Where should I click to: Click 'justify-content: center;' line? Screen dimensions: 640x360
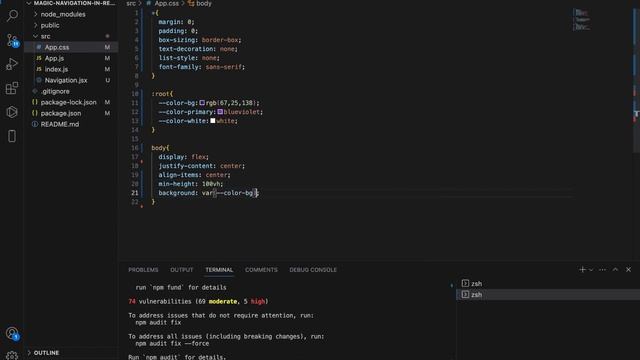point(202,166)
